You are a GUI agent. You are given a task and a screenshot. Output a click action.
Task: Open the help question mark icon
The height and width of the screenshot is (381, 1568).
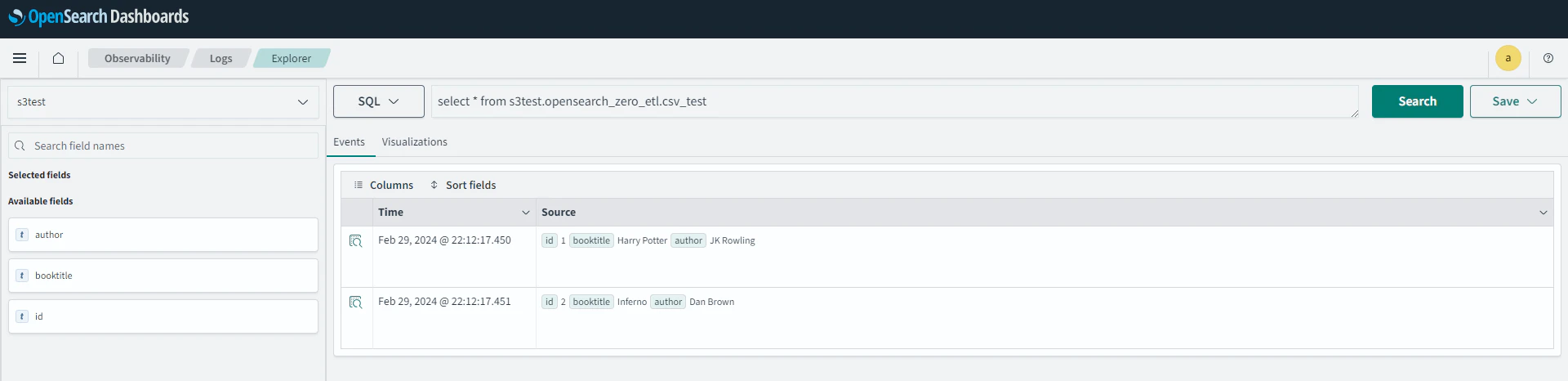pos(1548,58)
